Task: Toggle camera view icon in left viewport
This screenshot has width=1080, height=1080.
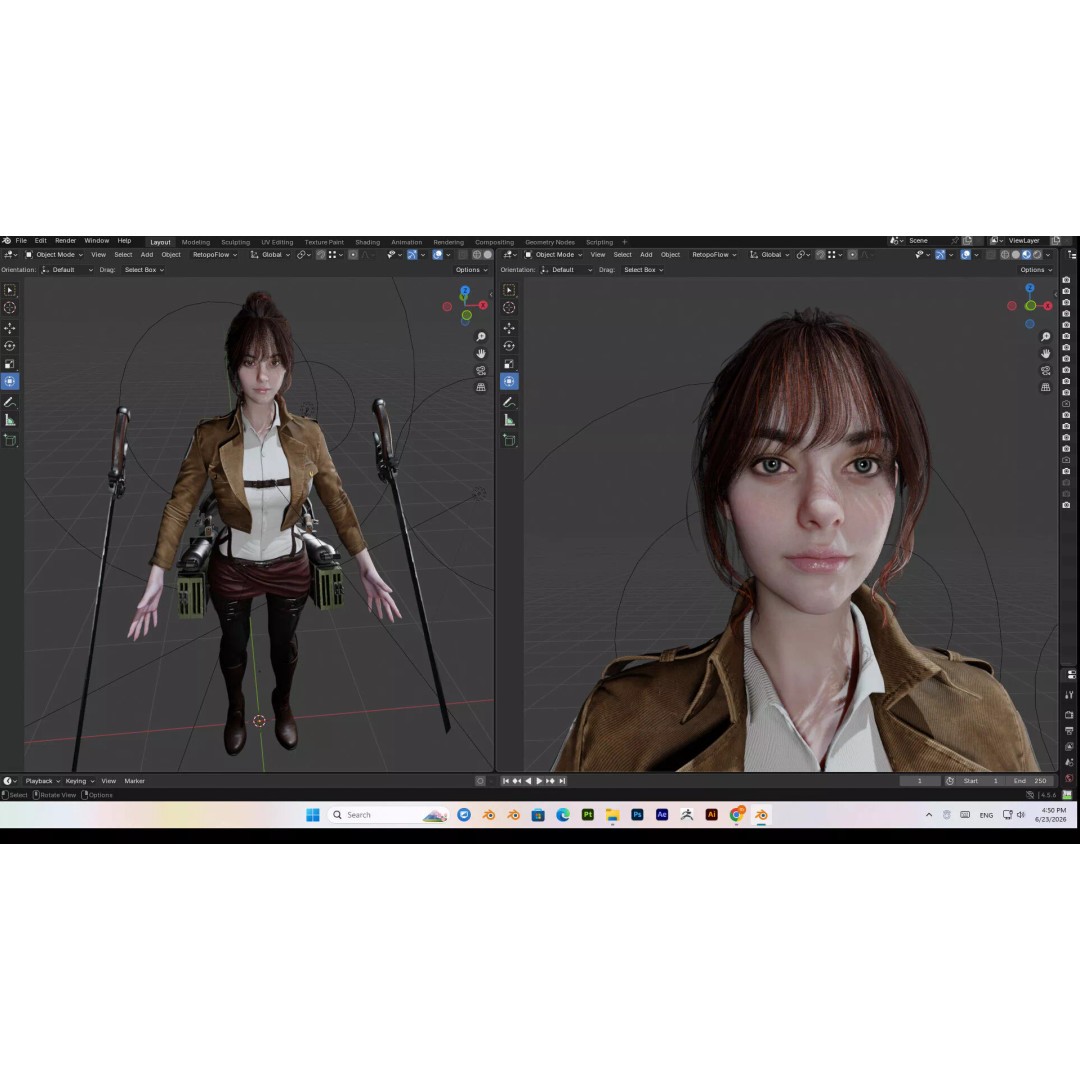Action: coord(481,371)
